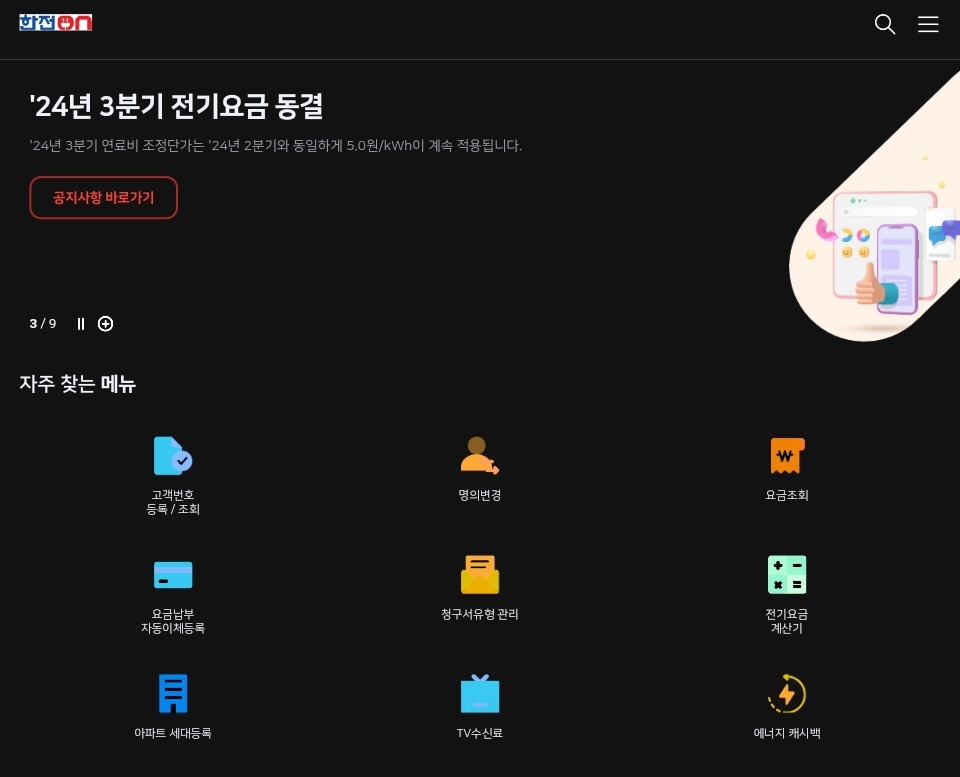Click the '24년 3분기 전기요금 동결 headline
The width and height of the screenshot is (960, 777).
coord(176,106)
